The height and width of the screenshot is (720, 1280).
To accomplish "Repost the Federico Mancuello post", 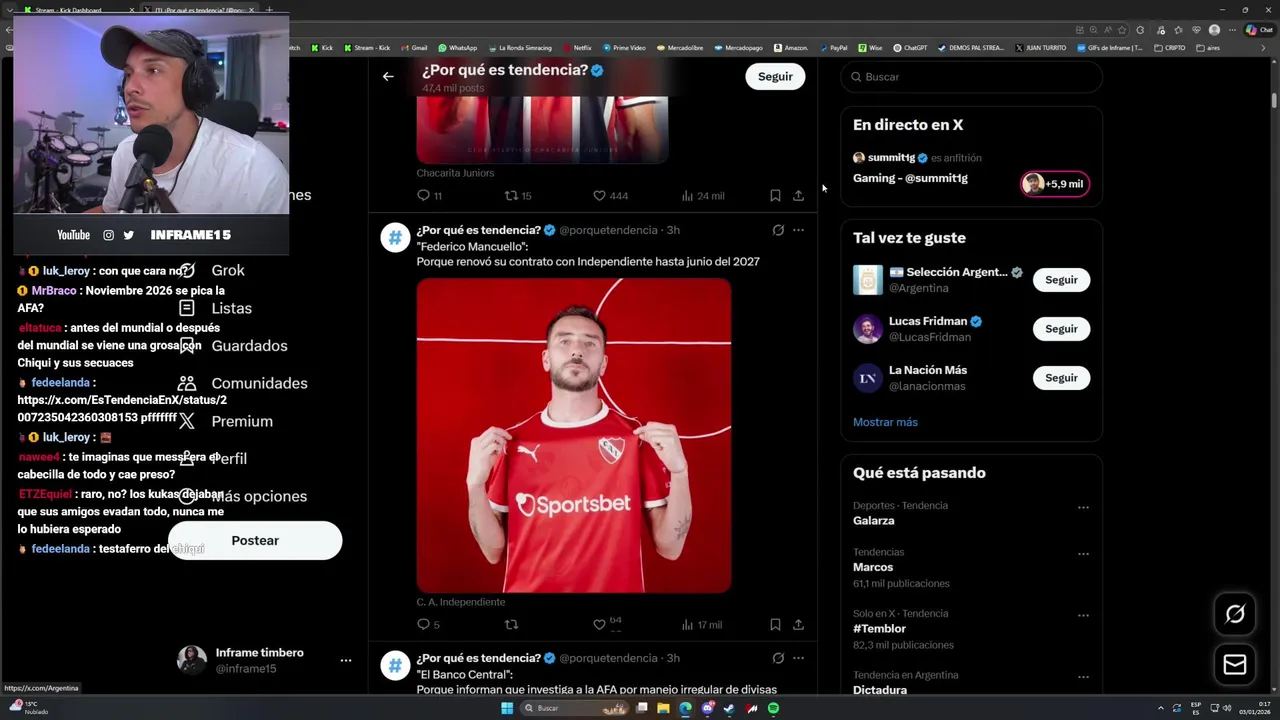I will click(x=511, y=624).
